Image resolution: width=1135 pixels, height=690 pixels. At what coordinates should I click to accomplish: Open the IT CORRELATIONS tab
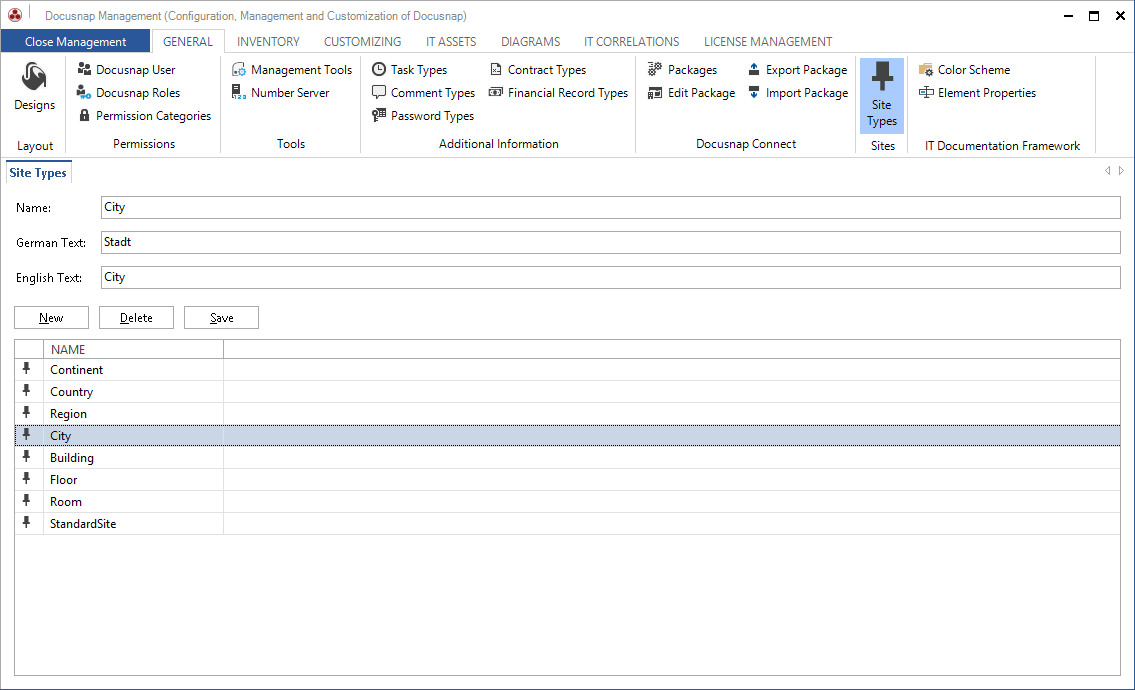point(631,41)
